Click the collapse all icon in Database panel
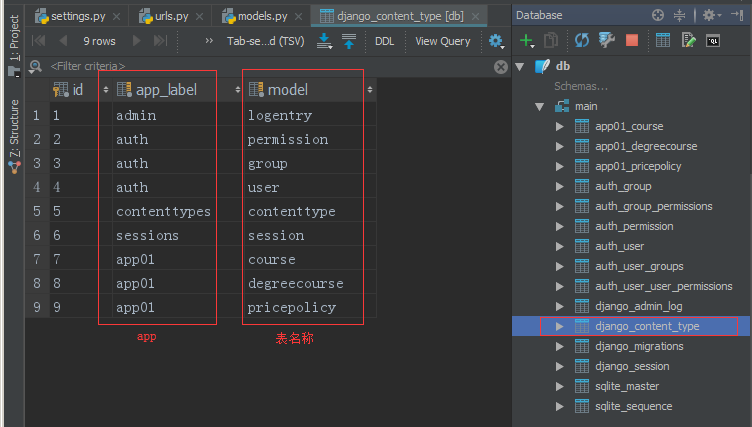Viewport: 752px width, 427px height. (x=680, y=15)
